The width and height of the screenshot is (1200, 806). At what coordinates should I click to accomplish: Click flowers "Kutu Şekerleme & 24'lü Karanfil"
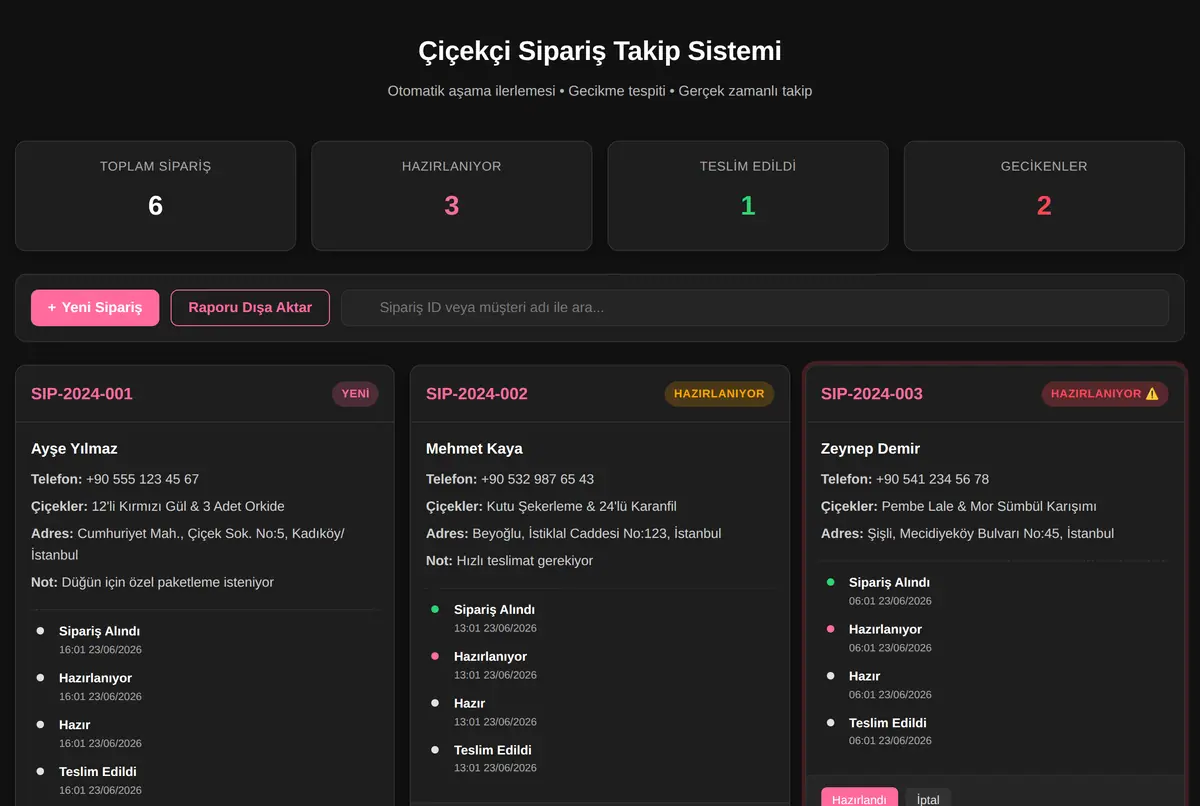click(582, 506)
